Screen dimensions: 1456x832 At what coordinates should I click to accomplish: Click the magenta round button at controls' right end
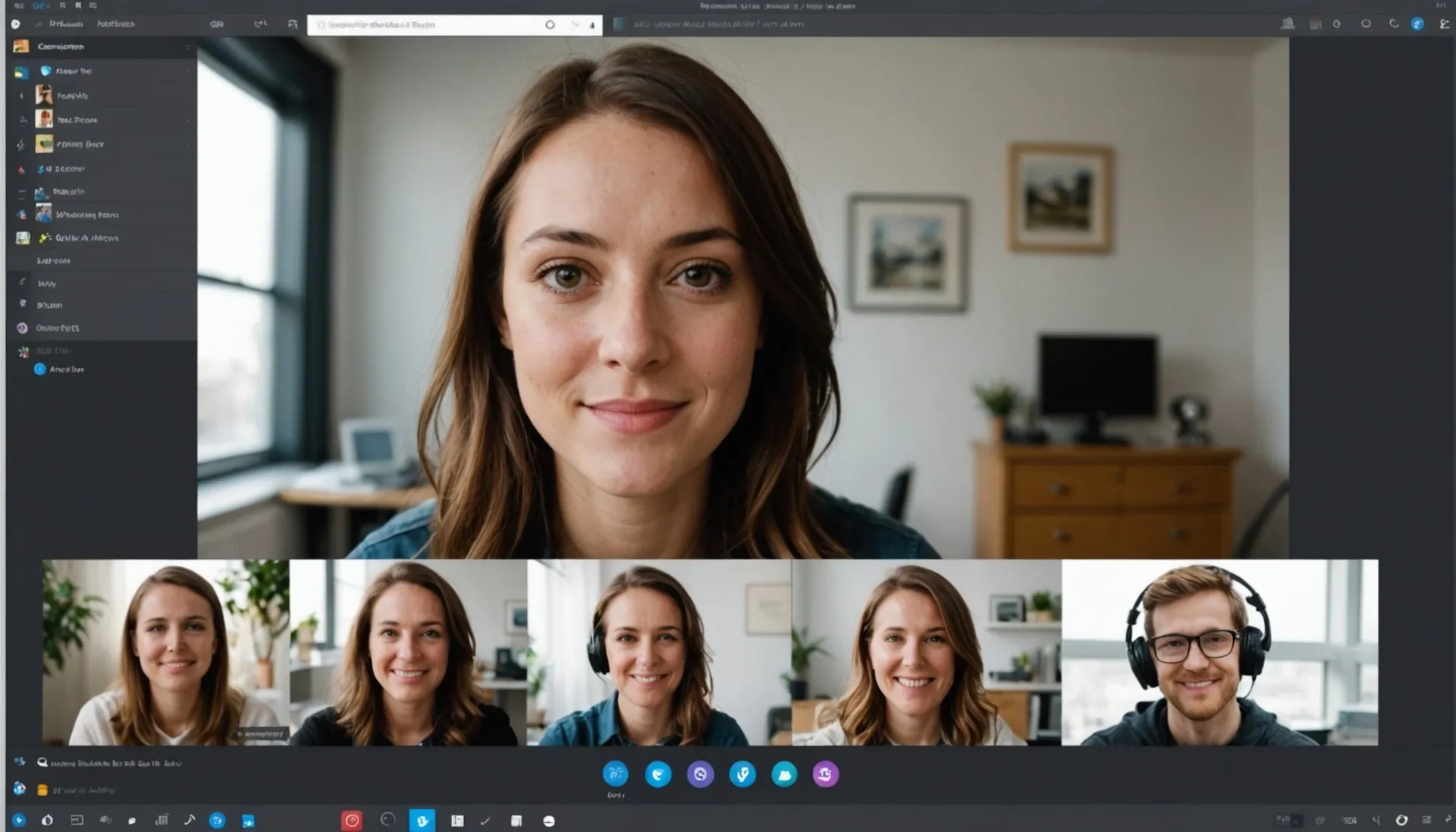coord(825,774)
